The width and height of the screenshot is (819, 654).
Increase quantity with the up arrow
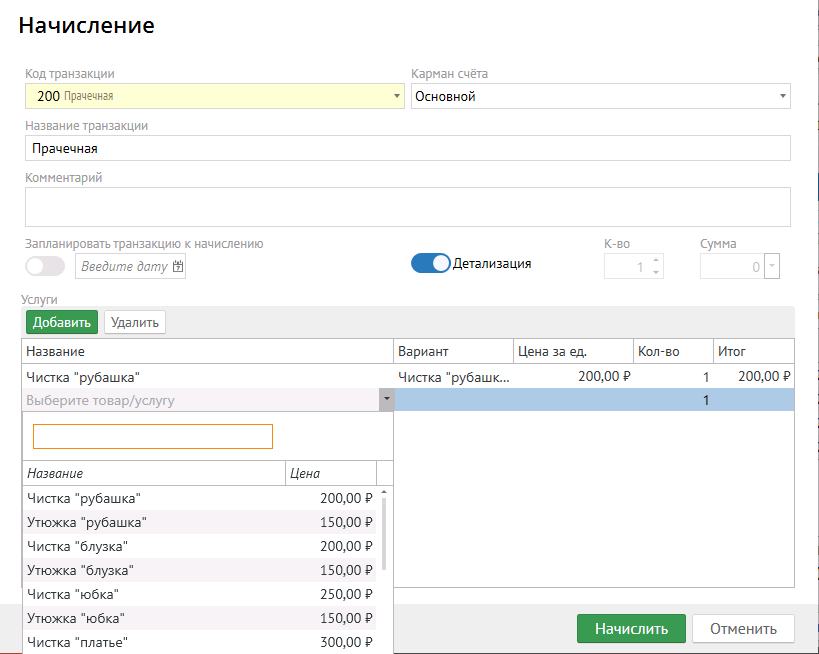pyautogui.click(x=656, y=261)
